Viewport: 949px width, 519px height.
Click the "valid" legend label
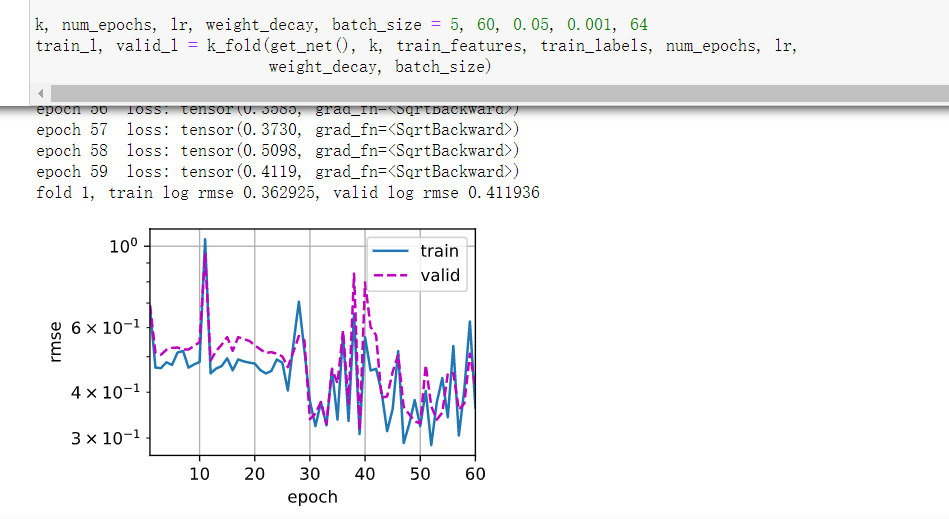tap(440, 275)
